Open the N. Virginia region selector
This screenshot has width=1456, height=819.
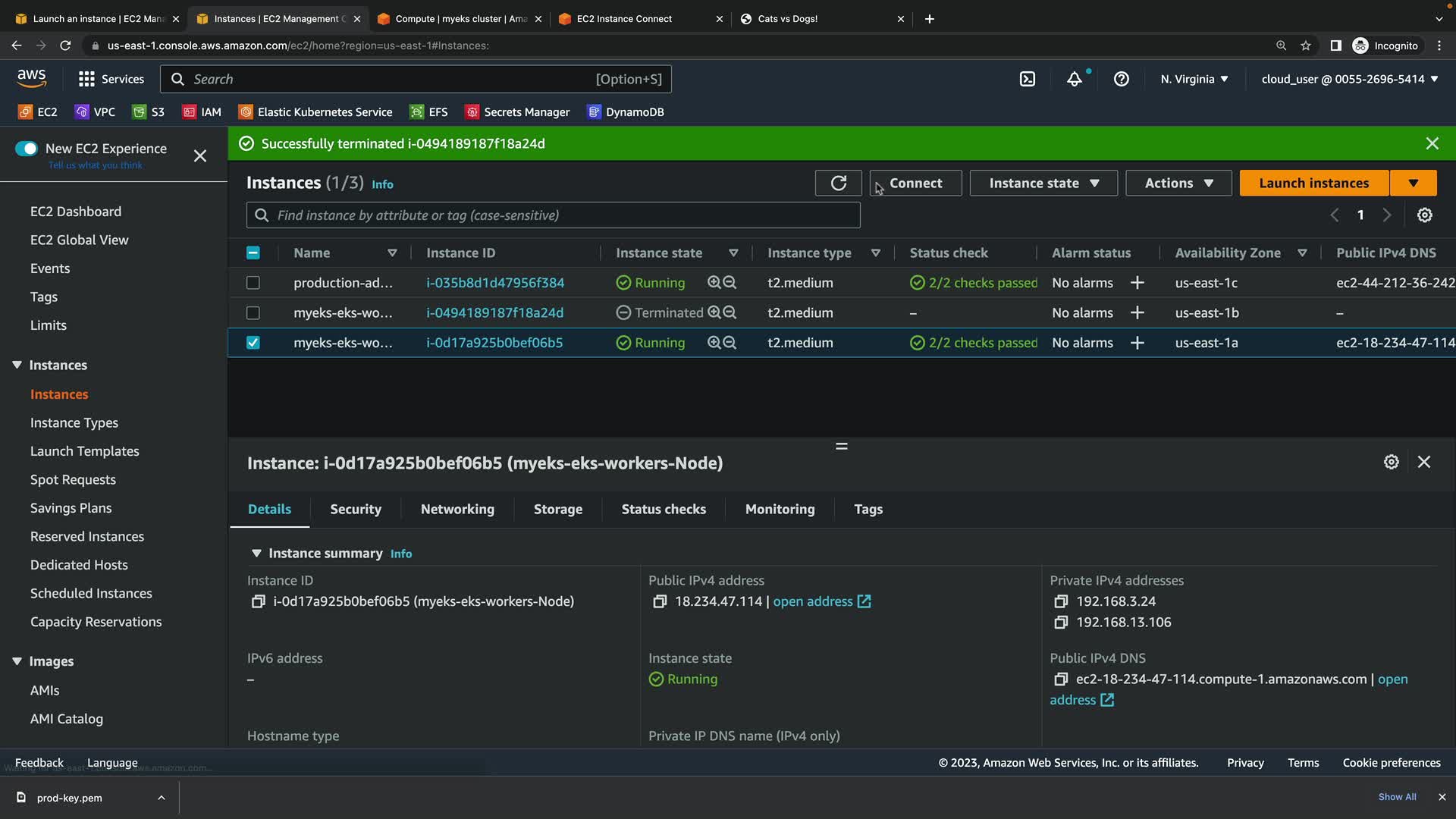tap(1194, 79)
